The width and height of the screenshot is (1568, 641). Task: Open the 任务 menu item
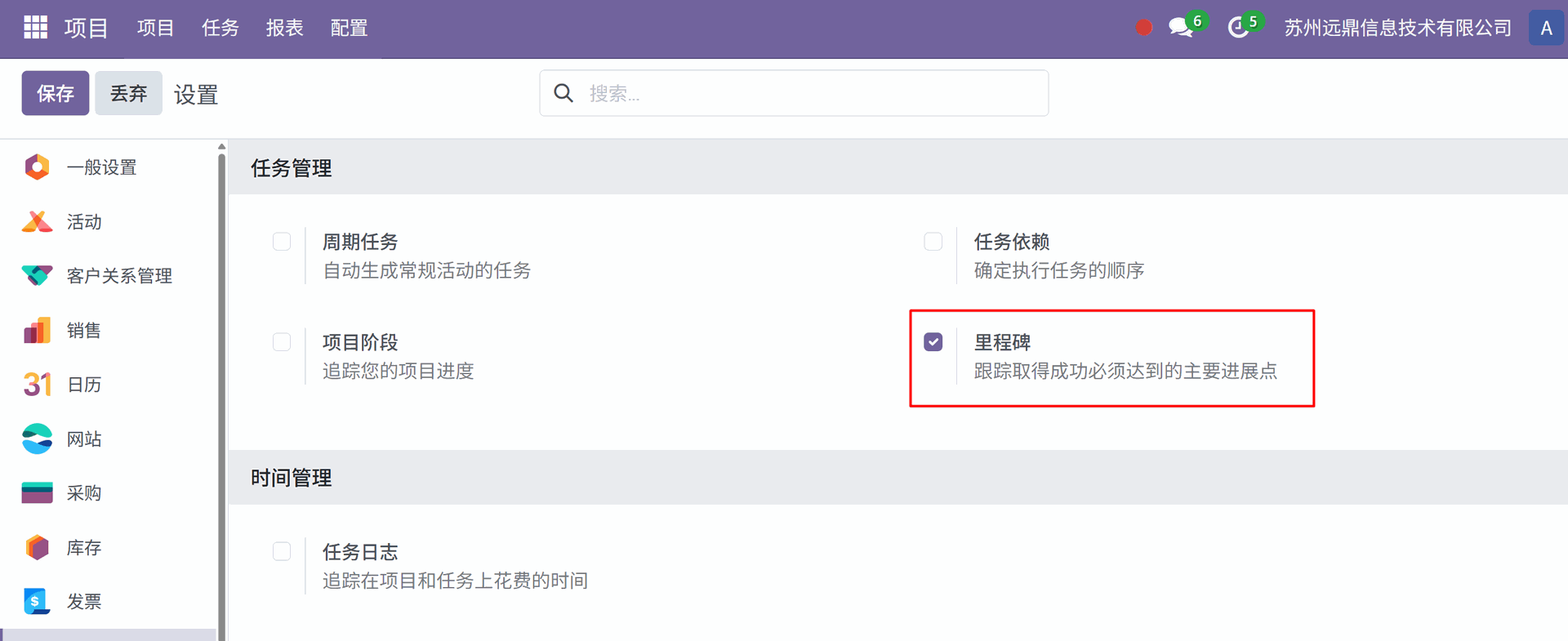pos(220,28)
